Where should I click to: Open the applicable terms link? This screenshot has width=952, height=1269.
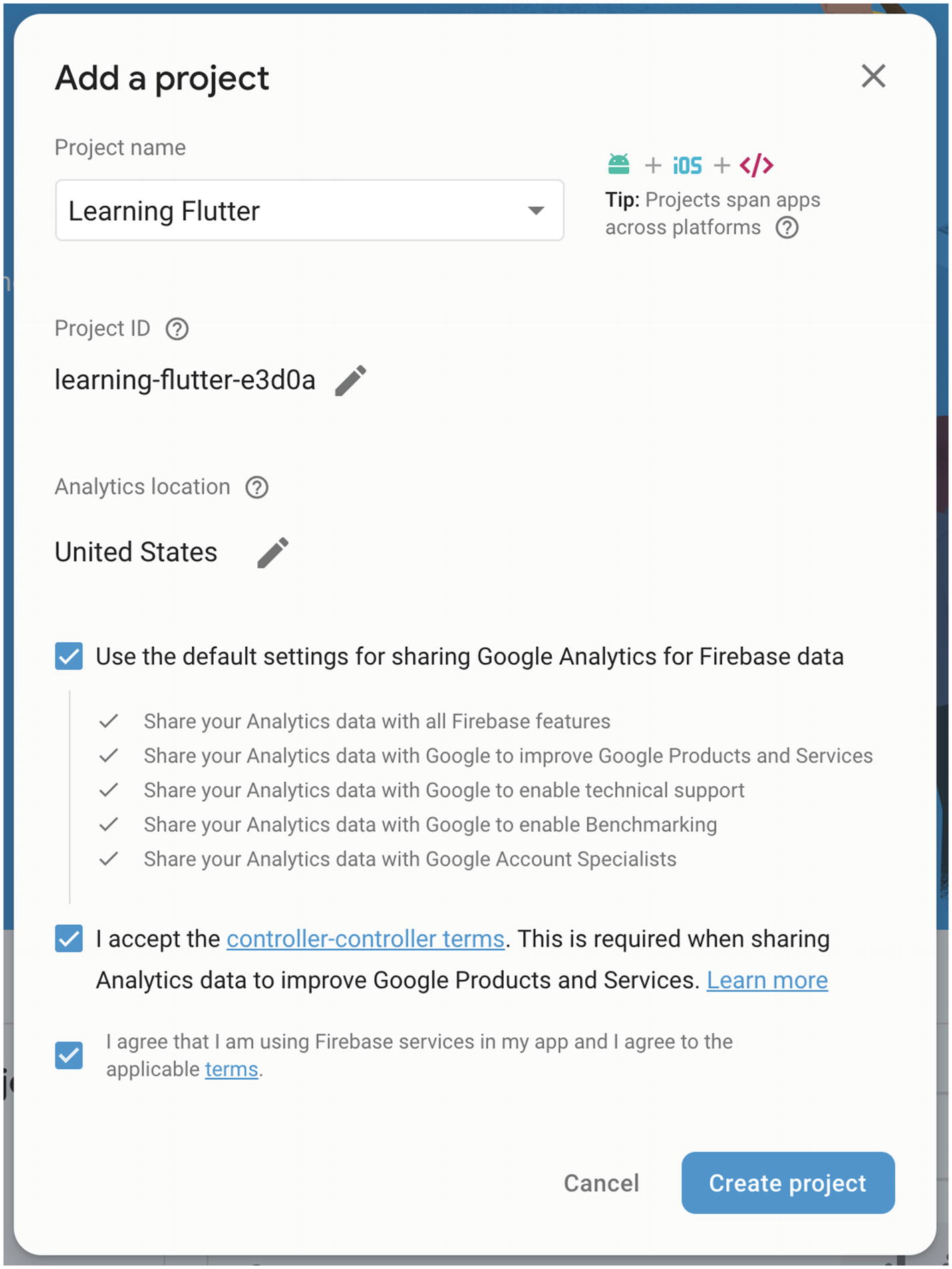pos(231,1069)
